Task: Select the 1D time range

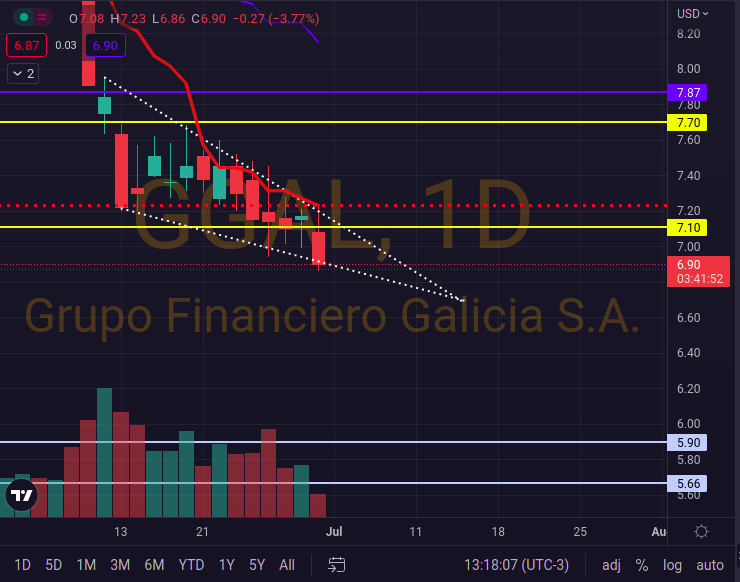Action: (22, 565)
